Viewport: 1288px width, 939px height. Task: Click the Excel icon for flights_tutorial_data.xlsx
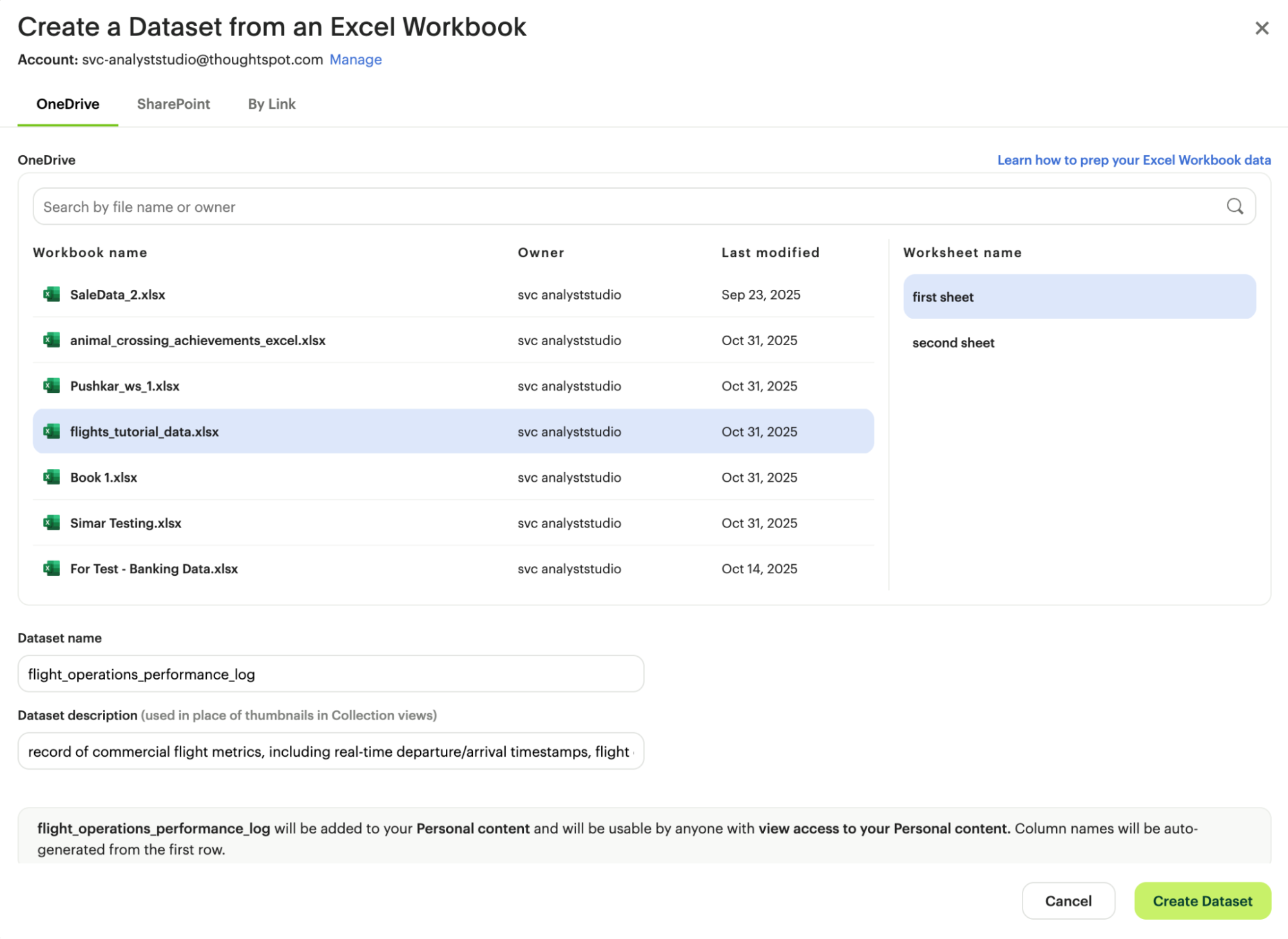[51, 432]
